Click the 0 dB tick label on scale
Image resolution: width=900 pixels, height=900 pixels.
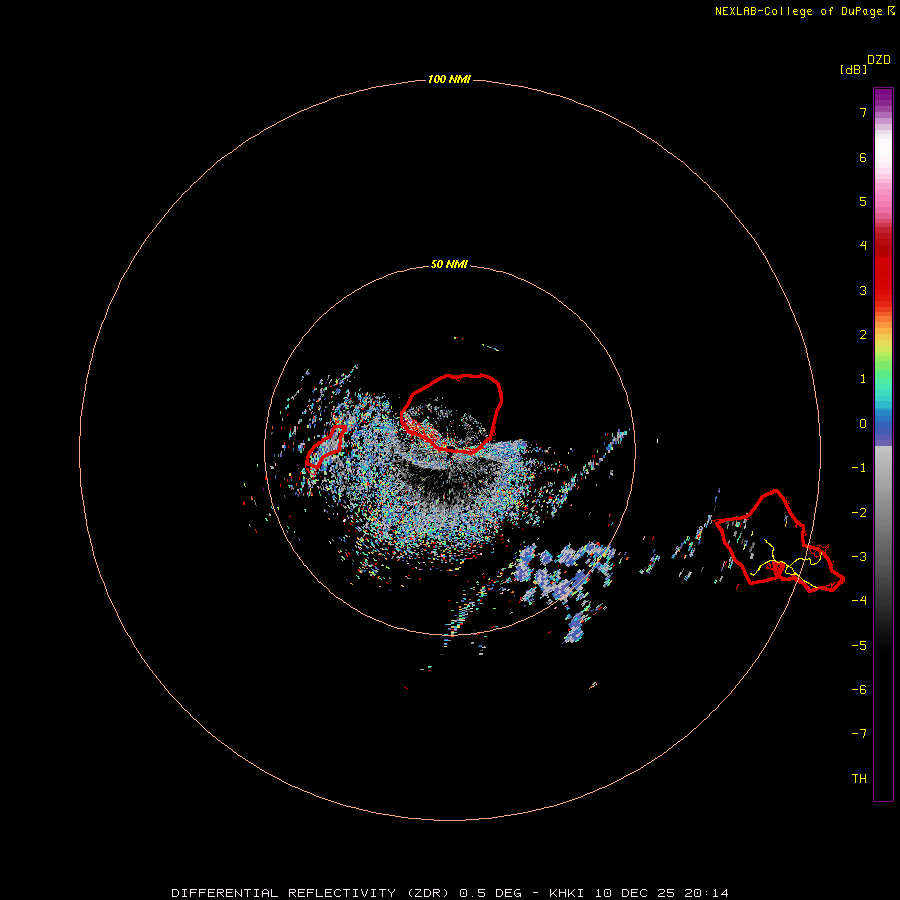(x=863, y=424)
